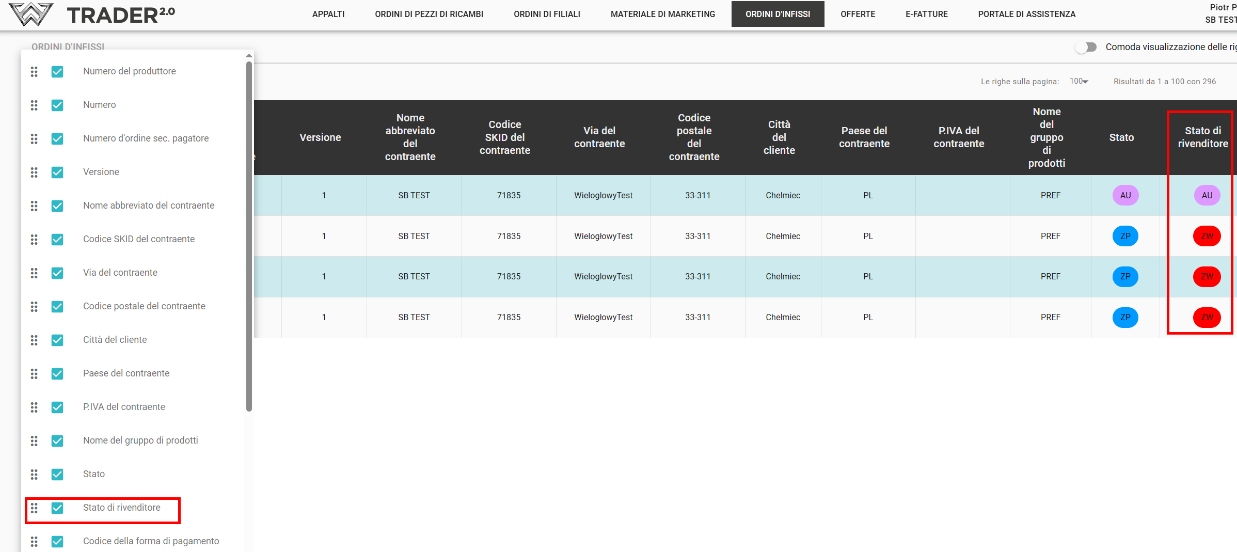The width and height of the screenshot is (1237, 552).
Task: Uncheck the Paese del contraente checkbox
Action: (58, 374)
